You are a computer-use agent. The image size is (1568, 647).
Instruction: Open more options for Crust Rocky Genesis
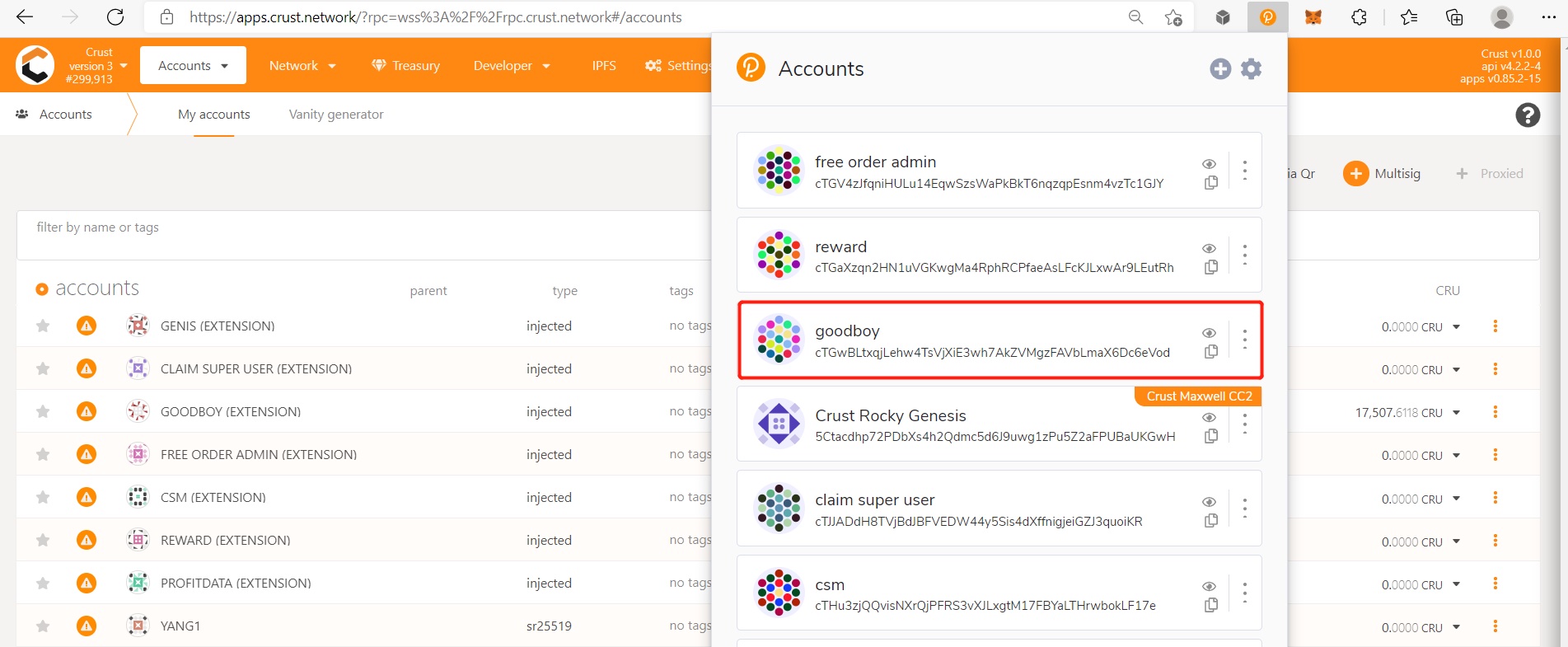pos(1244,424)
